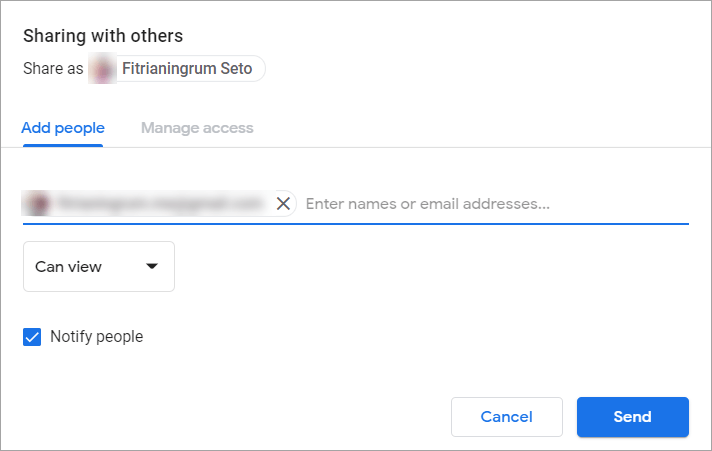This screenshot has height=451, width=712.
Task: Click the Sharing with others heading
Action: [x=103, y=36]
